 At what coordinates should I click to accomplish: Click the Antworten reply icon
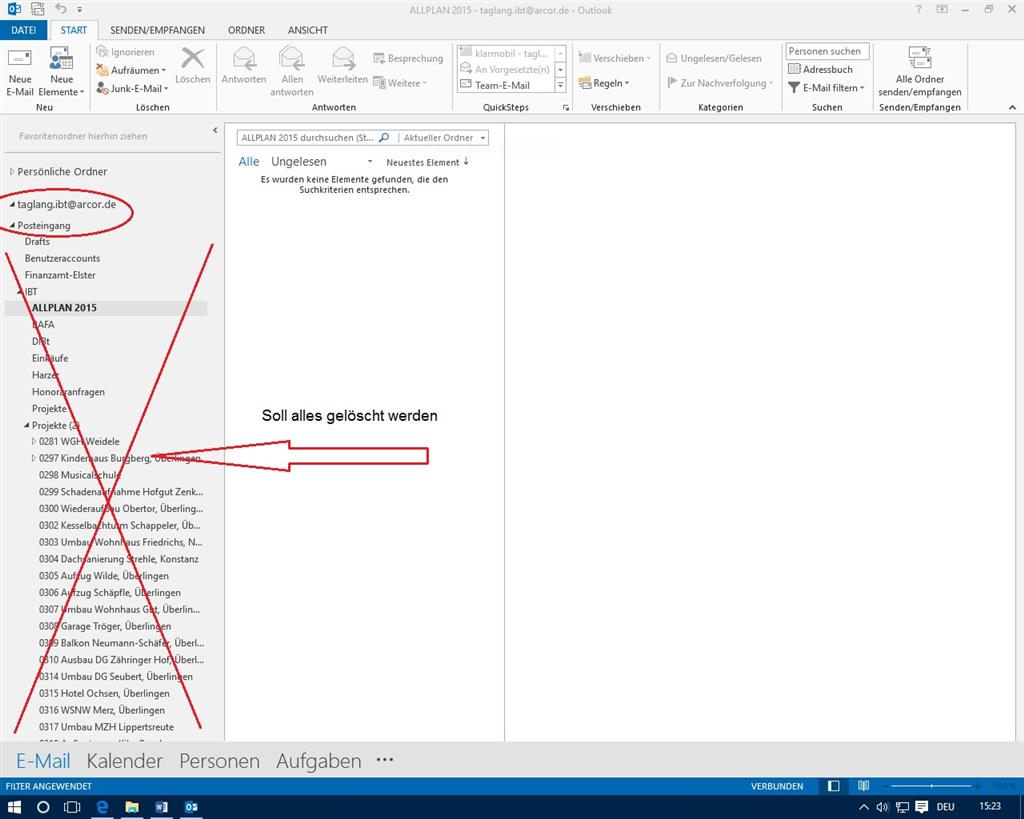(x=244, y=65)
